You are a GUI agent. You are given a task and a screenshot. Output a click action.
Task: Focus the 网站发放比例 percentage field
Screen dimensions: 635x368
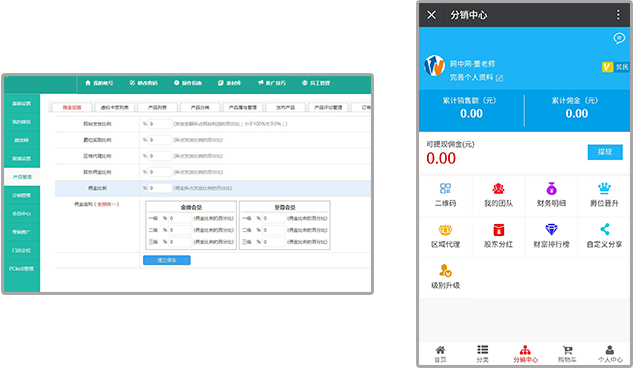click(x=160, y=124)
